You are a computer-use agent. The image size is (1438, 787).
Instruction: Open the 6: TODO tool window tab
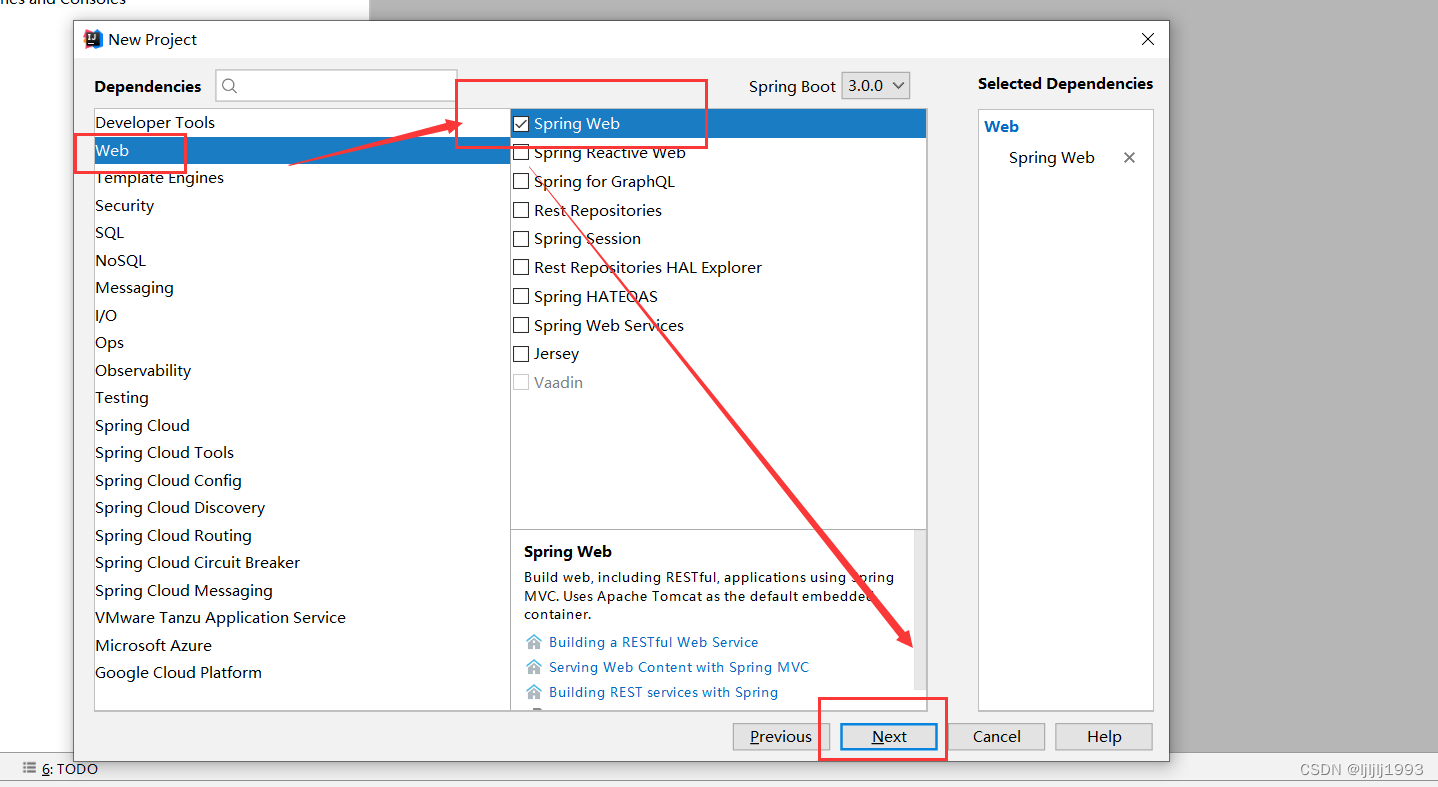point(70,769)
